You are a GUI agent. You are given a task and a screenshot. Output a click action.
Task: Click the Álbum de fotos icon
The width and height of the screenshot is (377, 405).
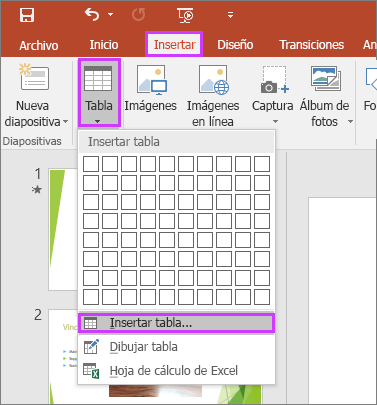[326, 78]
